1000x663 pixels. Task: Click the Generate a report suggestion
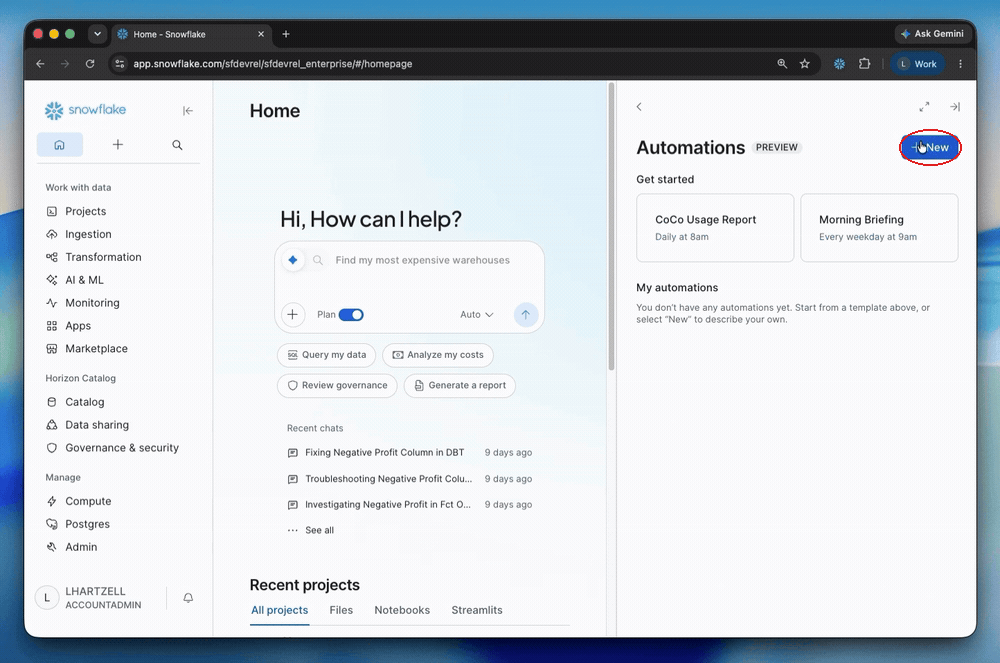(460, 386)
